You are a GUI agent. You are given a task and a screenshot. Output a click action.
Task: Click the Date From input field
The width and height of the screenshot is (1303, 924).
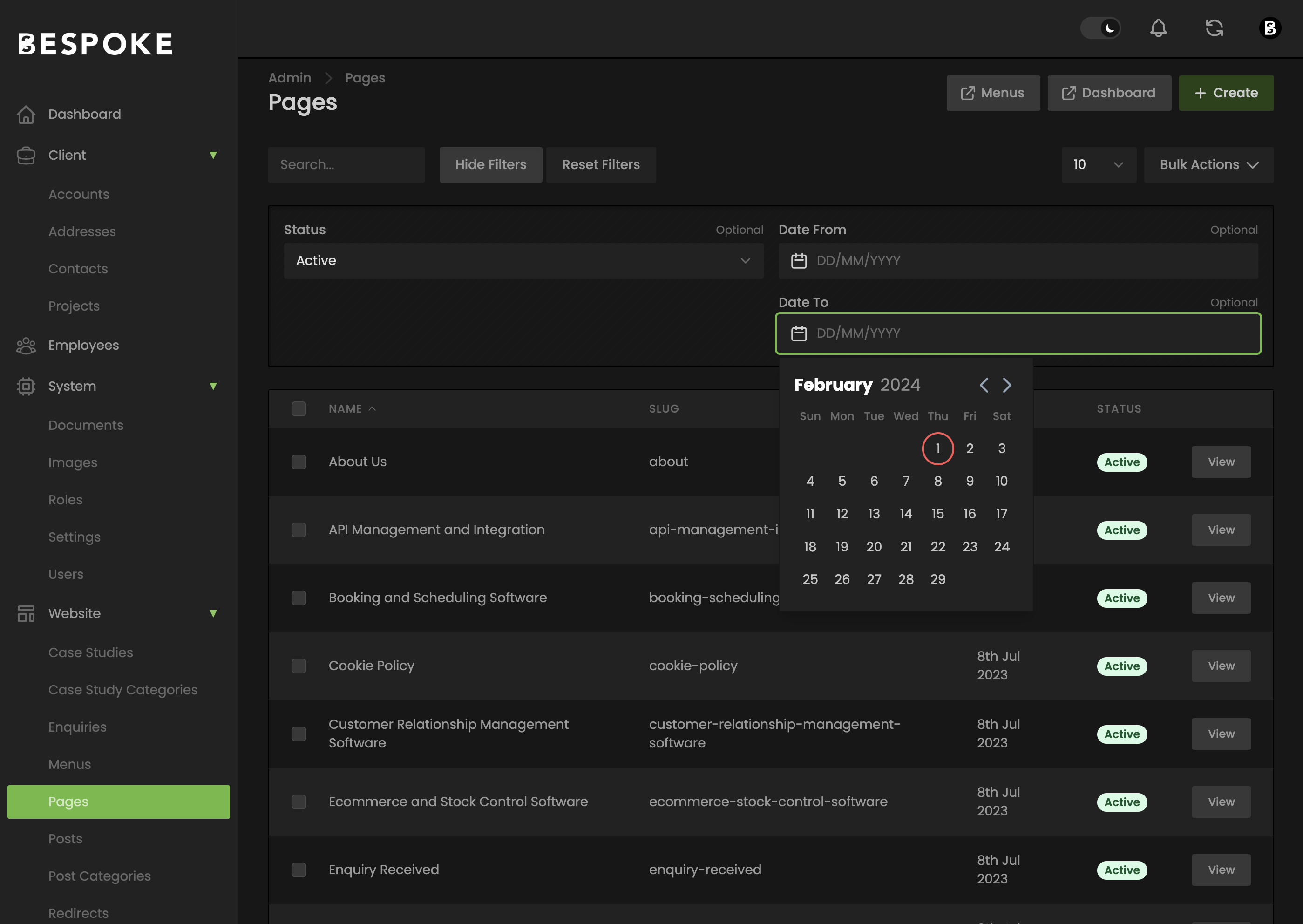click(x=1018, y=261)
